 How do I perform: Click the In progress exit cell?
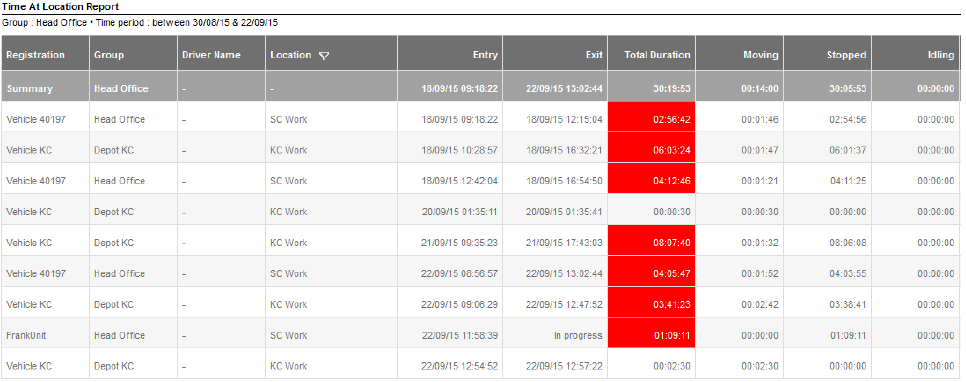pyautogui.click(x=578, y=336)
